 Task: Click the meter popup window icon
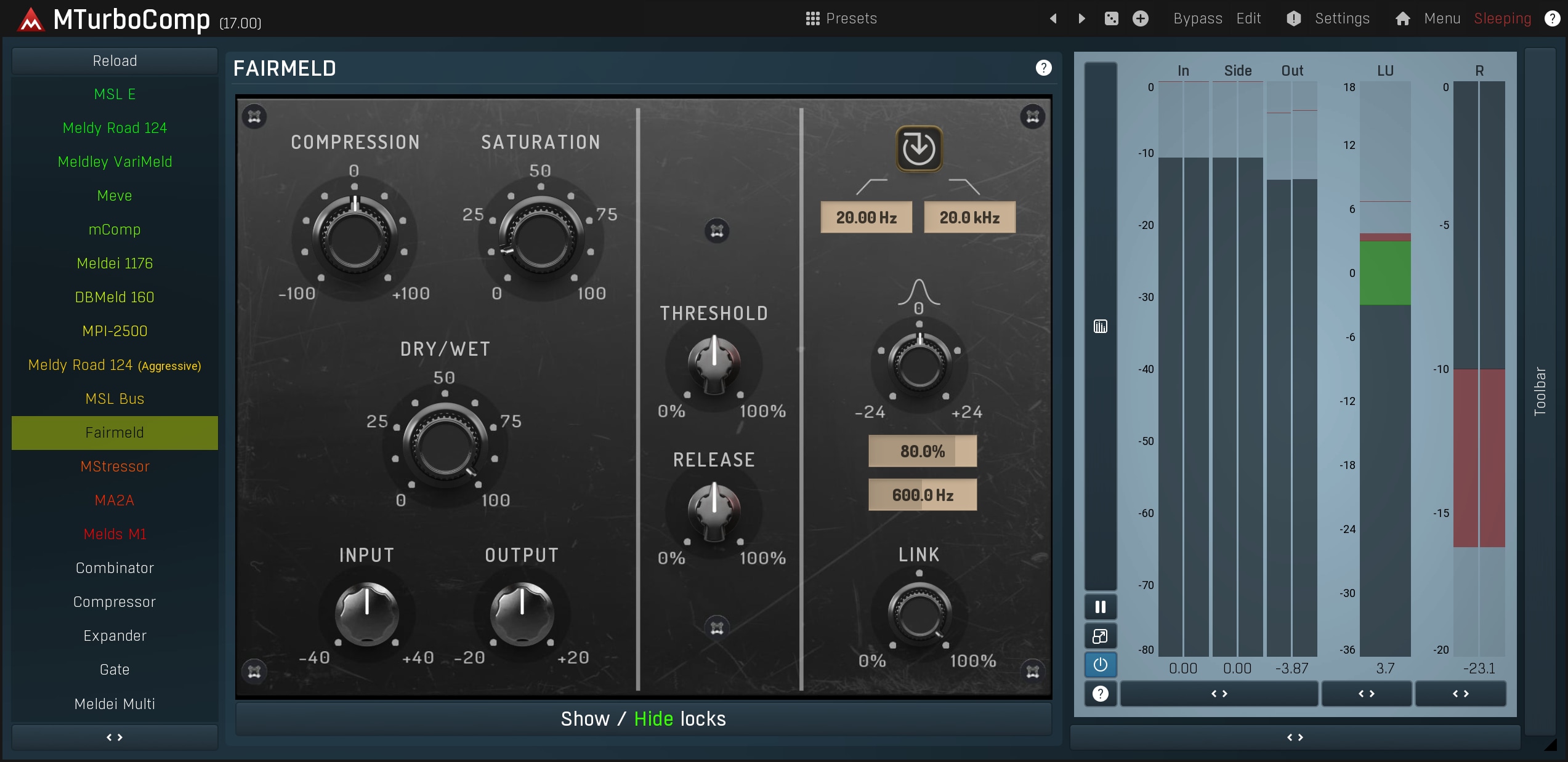point(1100,636)
